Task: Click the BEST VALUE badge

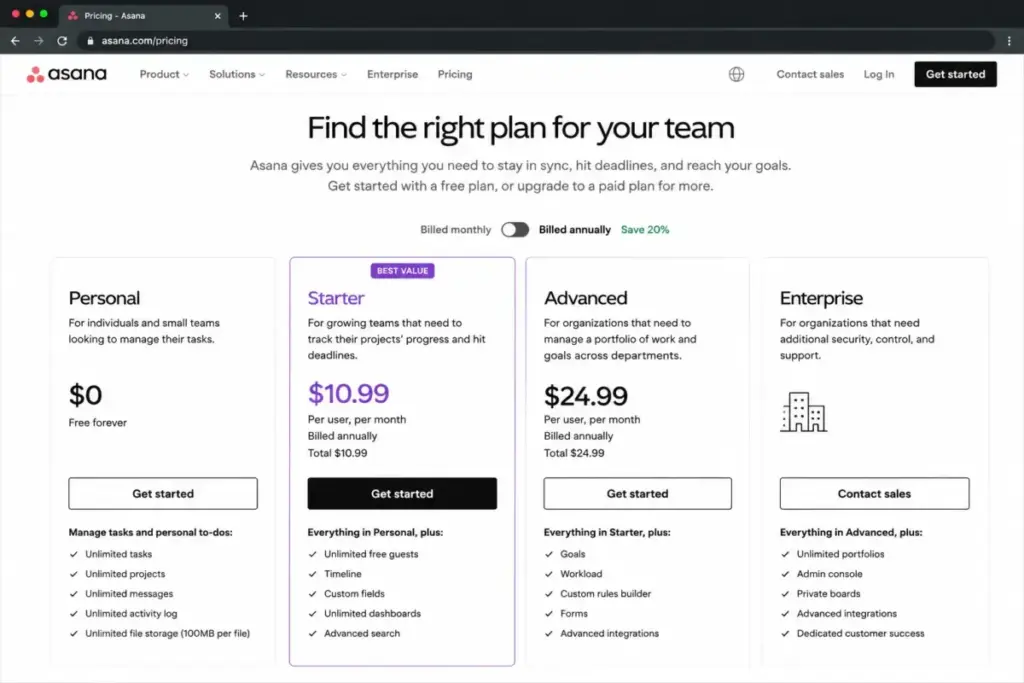Action: 402,270
